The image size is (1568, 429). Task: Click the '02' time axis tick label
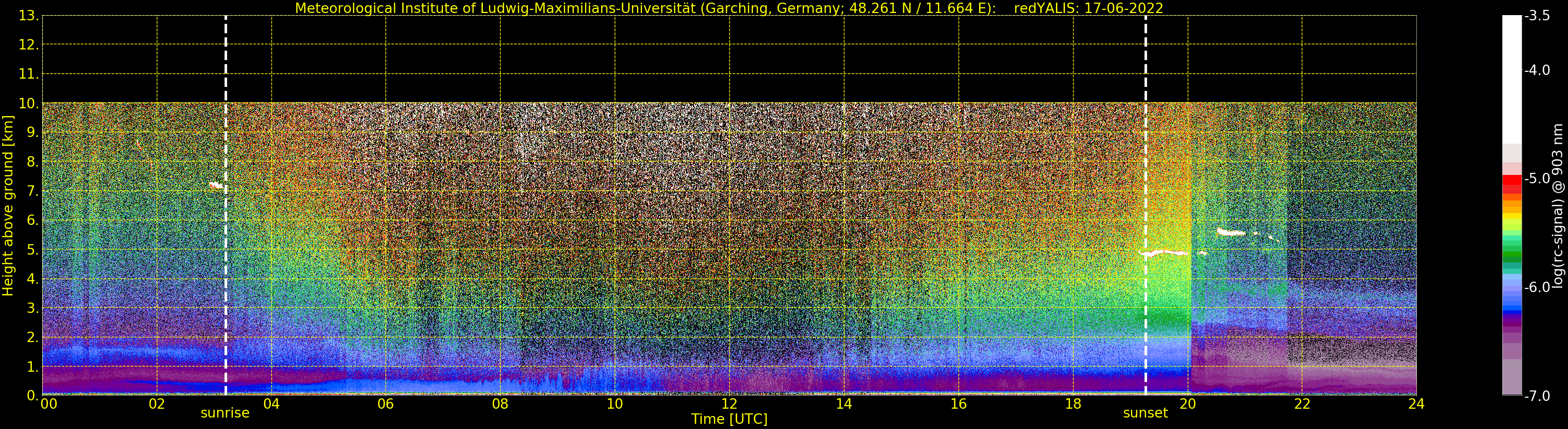click(156, 404)
